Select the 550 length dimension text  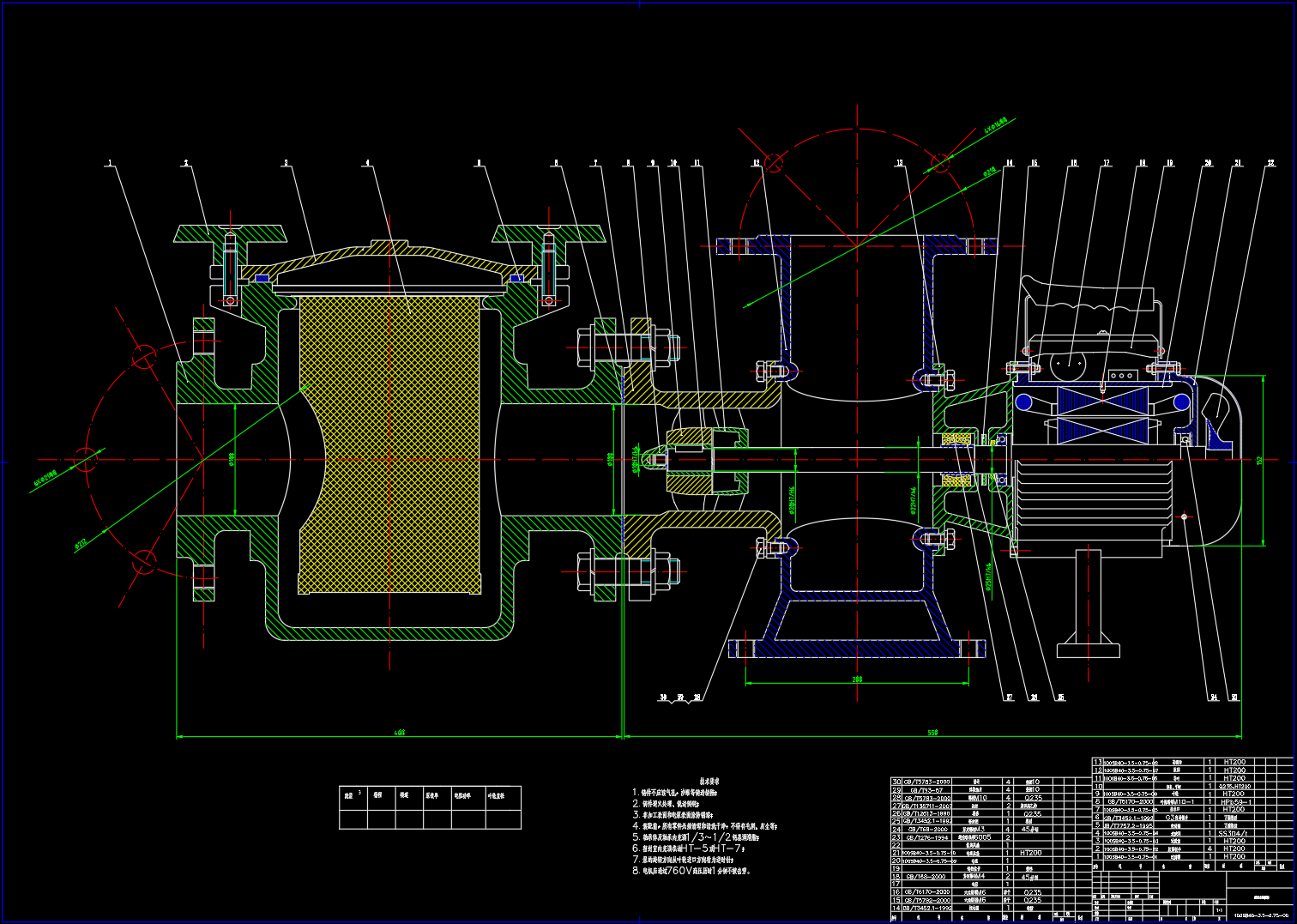click(932, 733)
